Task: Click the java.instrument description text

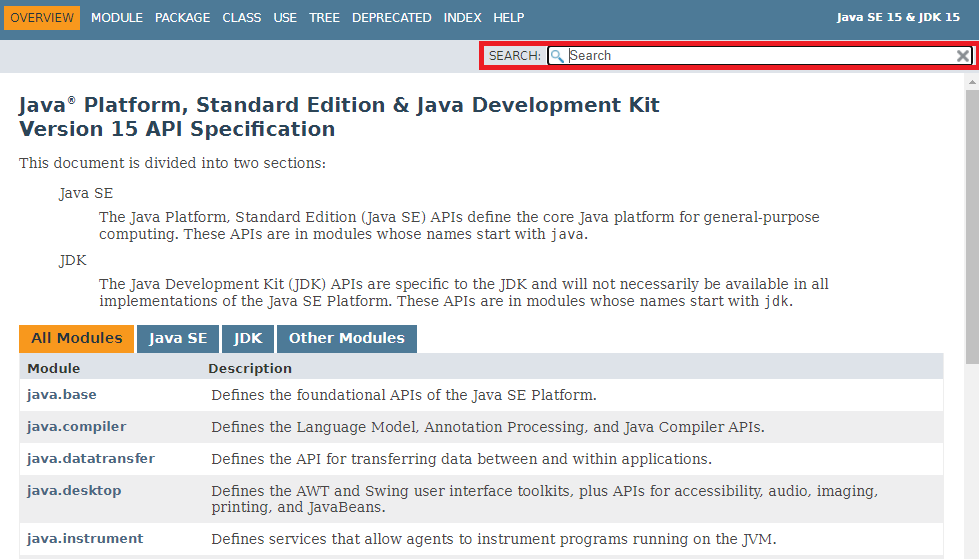Action: point(493,539)
